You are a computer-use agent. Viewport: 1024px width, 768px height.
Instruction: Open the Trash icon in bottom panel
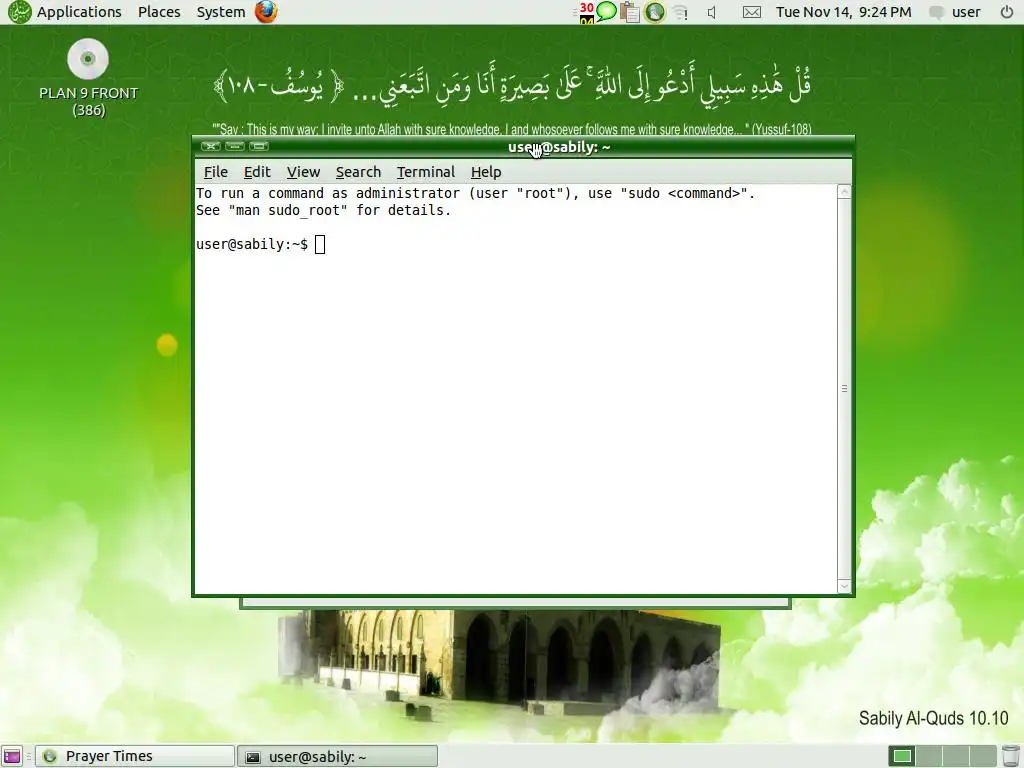[x=1010, y=756]
